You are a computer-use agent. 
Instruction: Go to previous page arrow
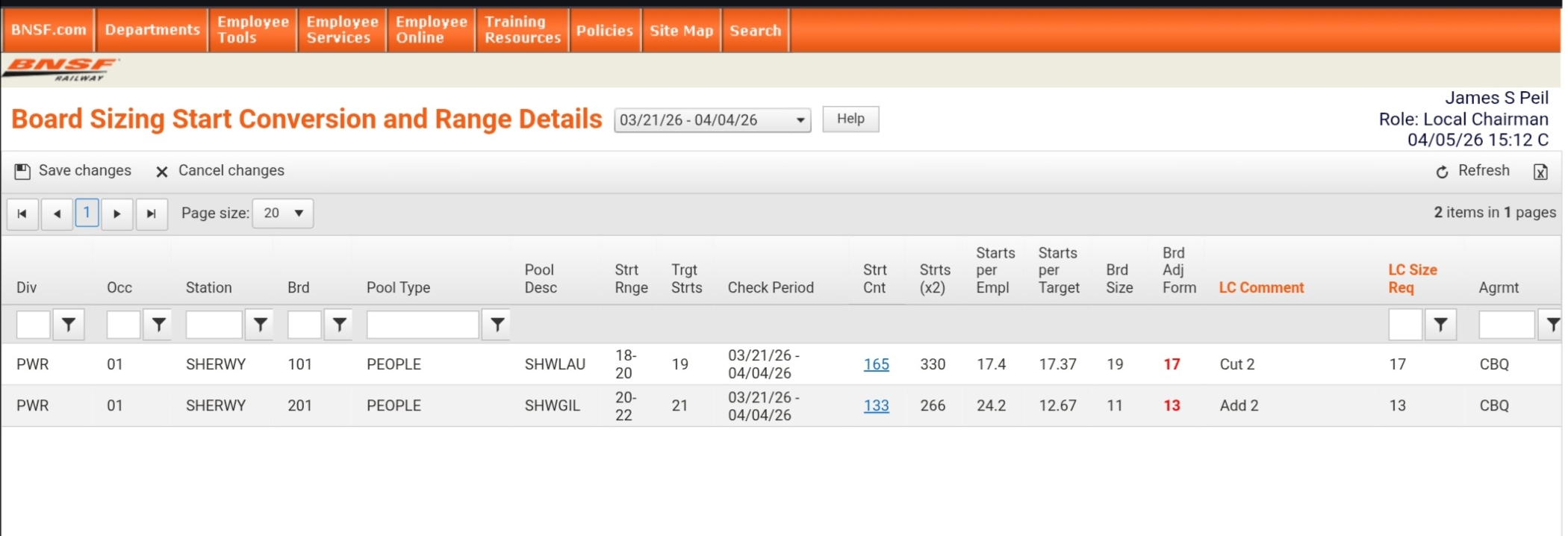[x=57, y=214]
